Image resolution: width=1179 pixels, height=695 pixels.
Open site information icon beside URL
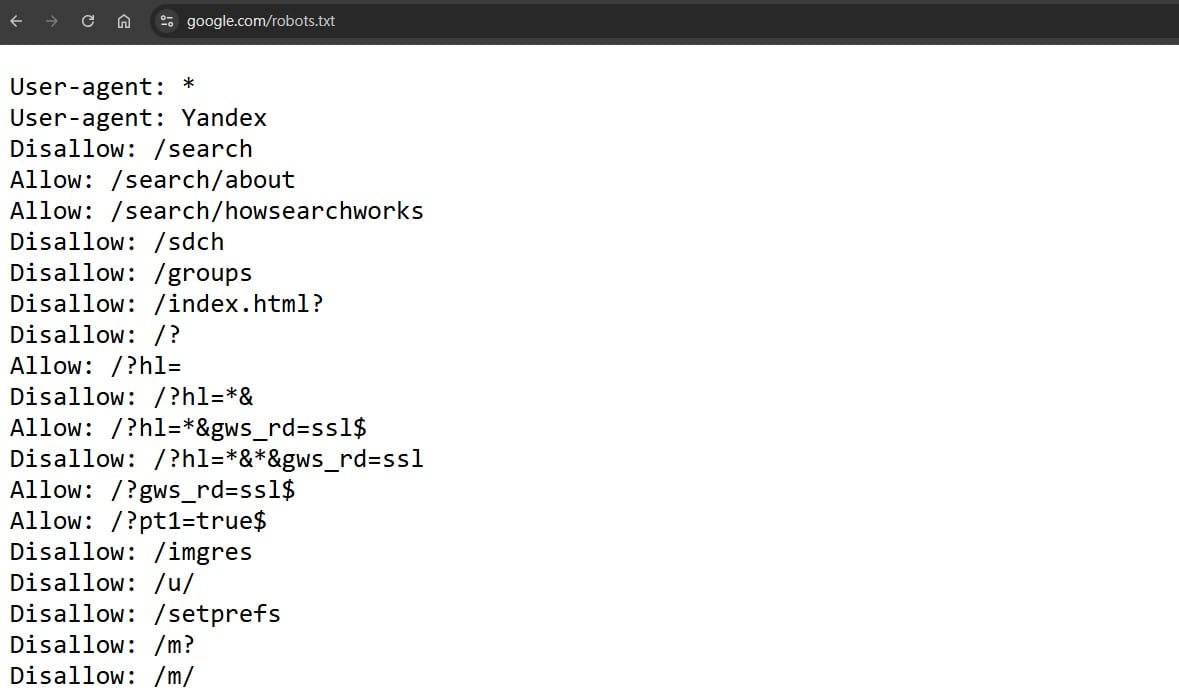[x=167, y=20]
